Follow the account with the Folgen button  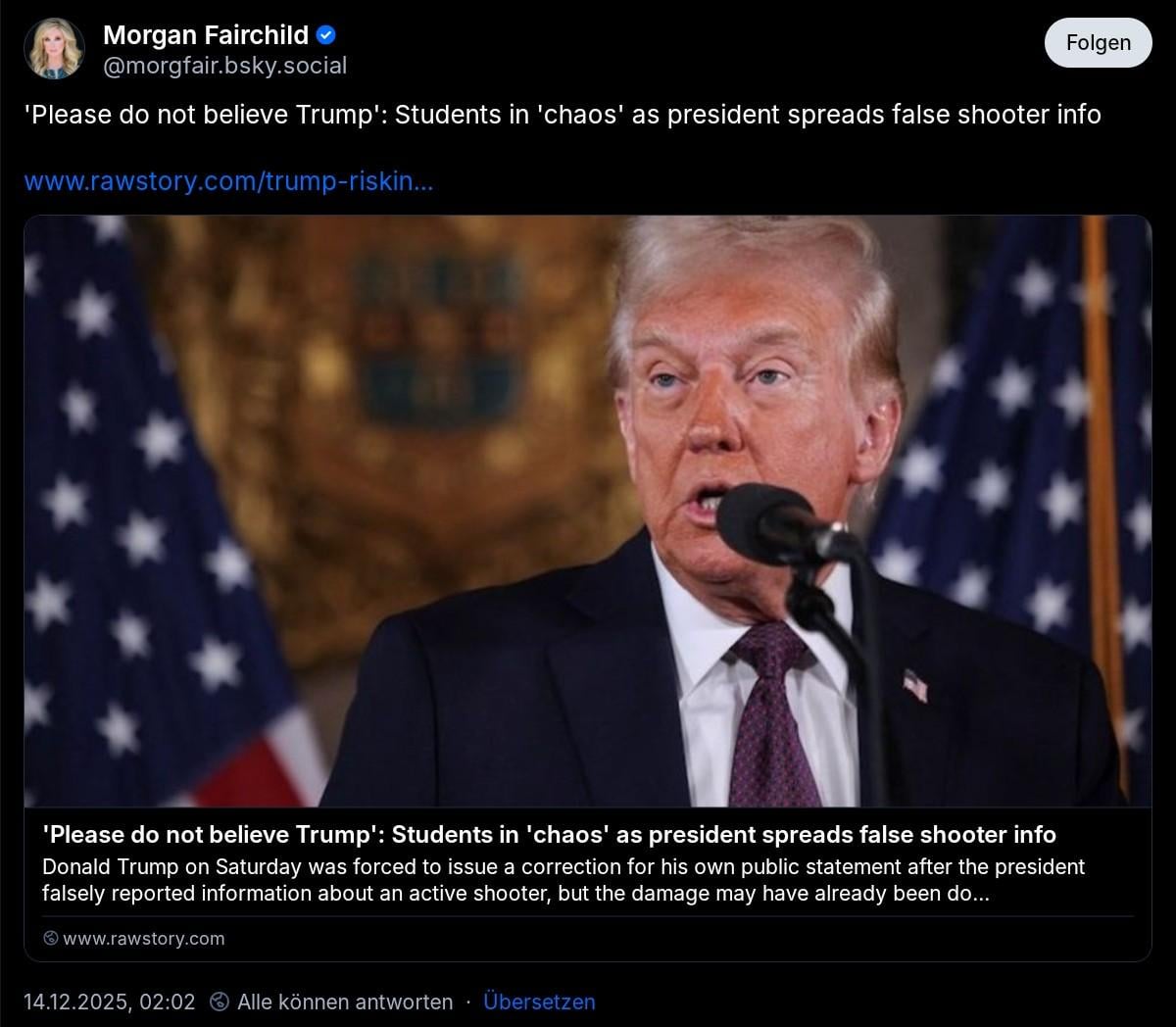1099,42
